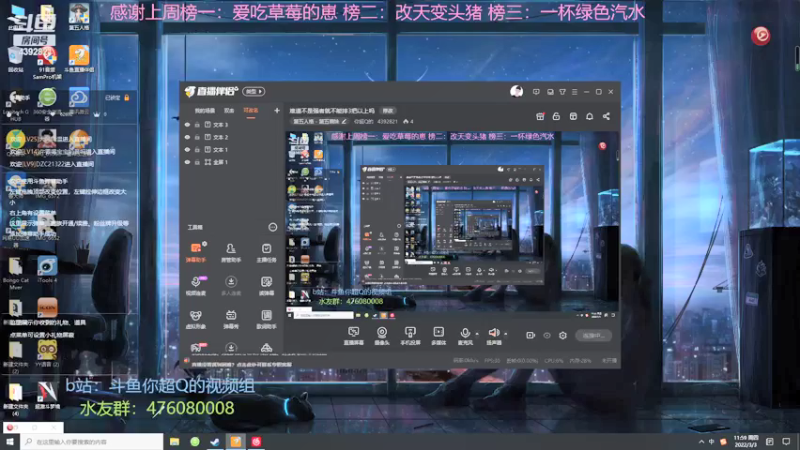This screenshot has height=450, width=800.
Task: Open the 视频连麦 tool icon
Action: 196,285
